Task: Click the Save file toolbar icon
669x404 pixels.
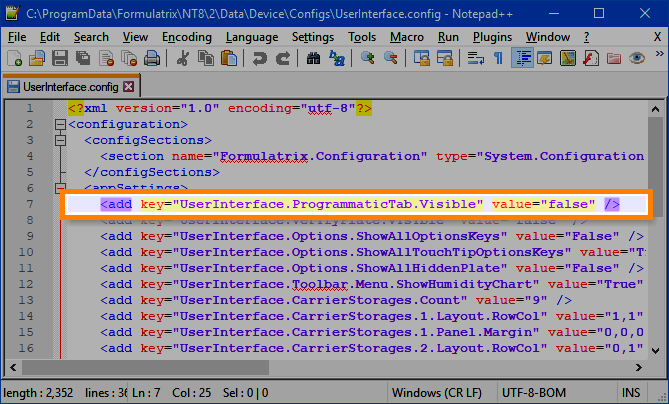Action: coord(58,59)
